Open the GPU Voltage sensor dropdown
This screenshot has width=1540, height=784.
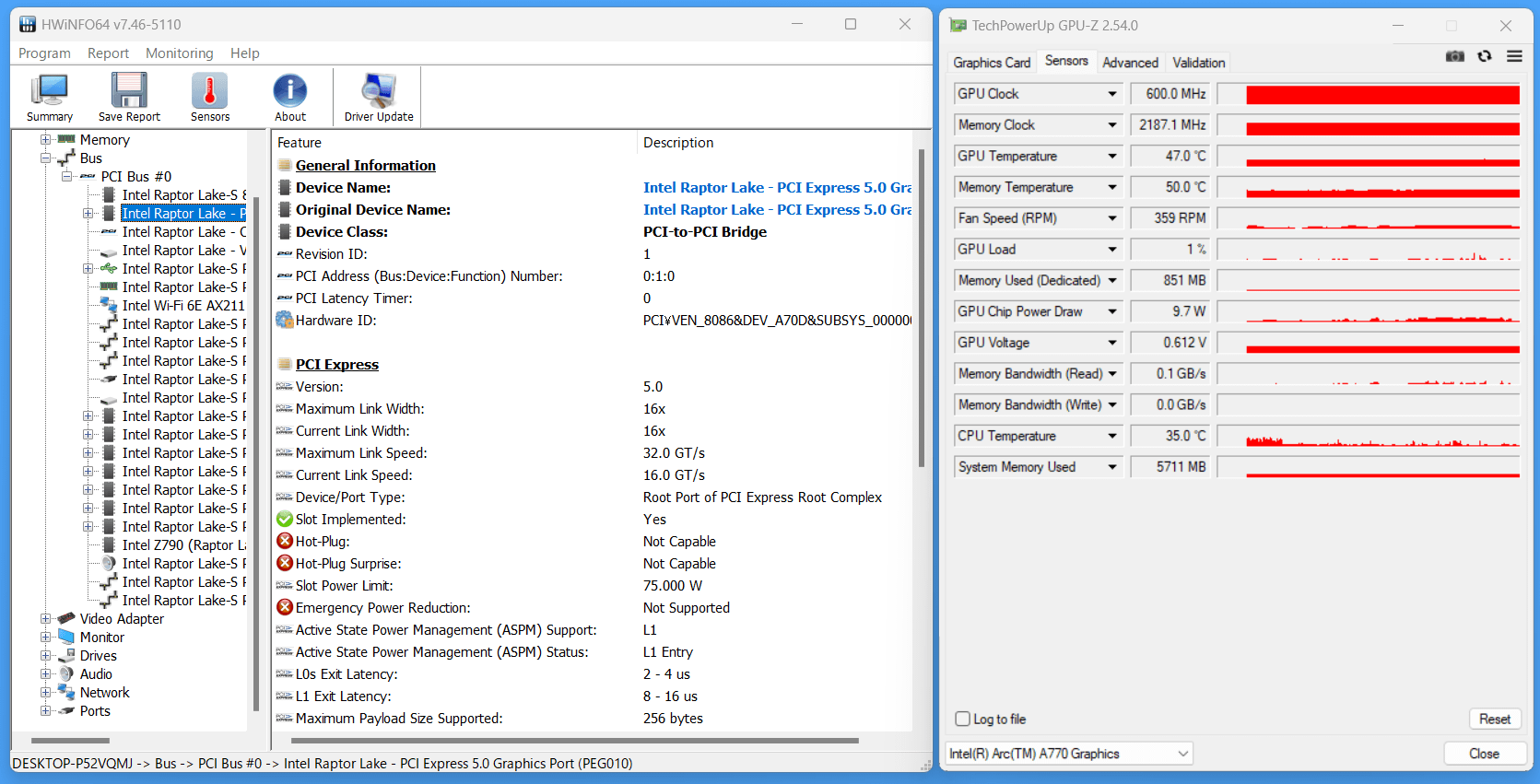pyautogui.click(x=1112, y=343)
